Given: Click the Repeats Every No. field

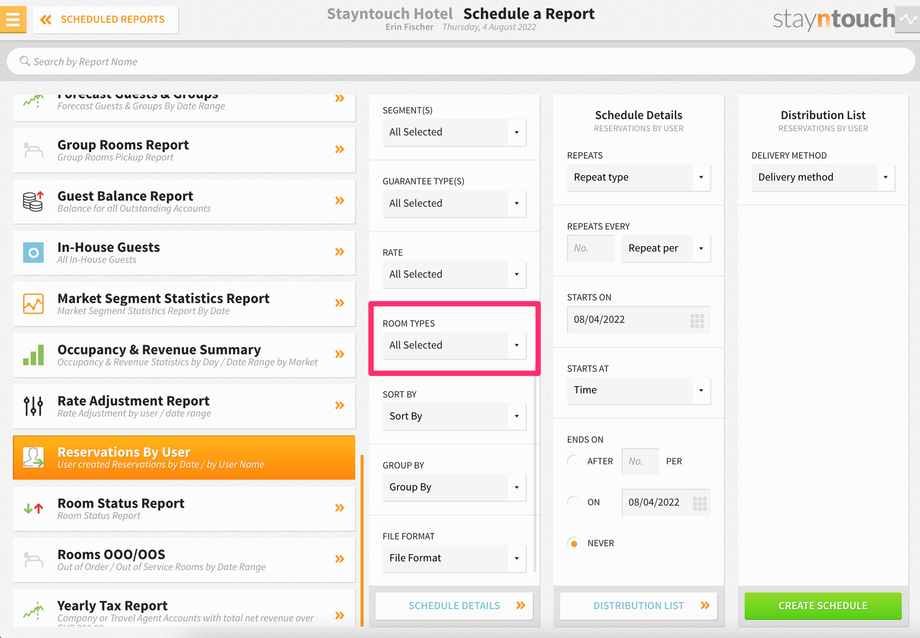Looking at the screenshot, I should [591, 248].
